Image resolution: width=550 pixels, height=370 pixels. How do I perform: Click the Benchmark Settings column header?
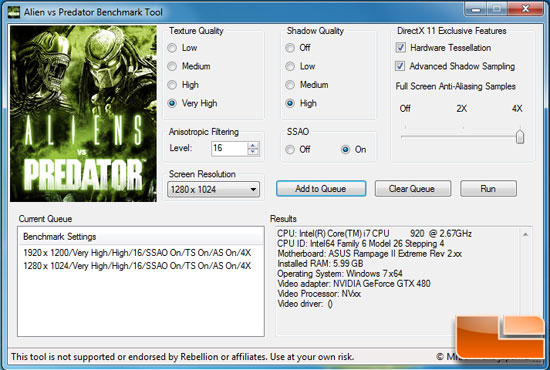pos(141,237)
